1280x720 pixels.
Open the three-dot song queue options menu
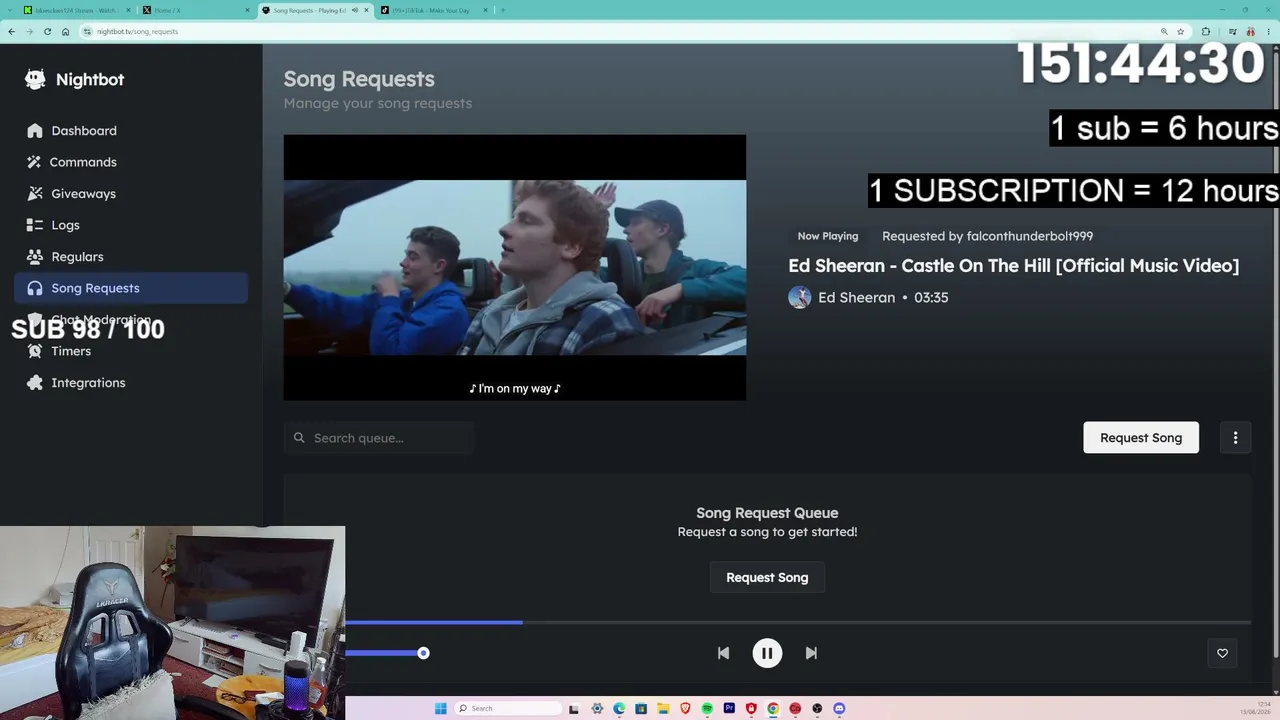(x=1235, y=438)
